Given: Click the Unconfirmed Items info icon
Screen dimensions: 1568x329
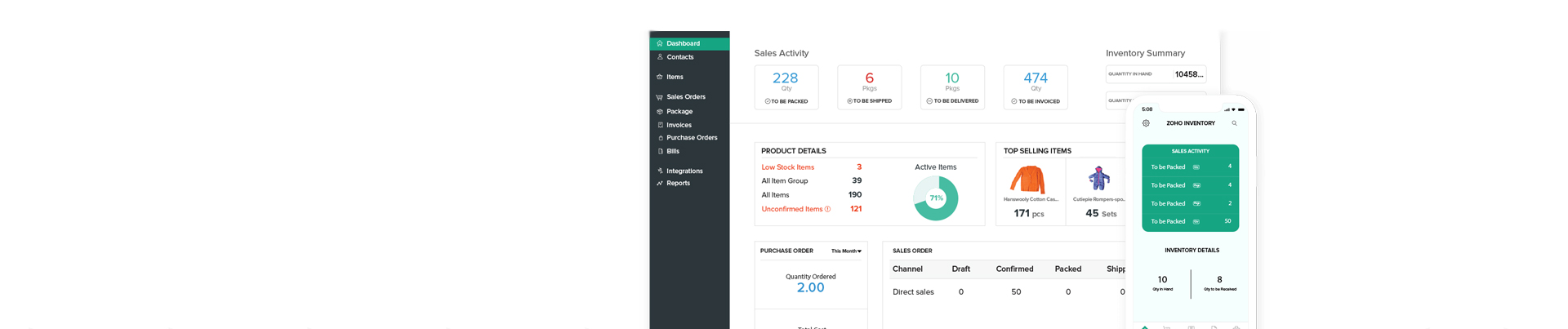Looking at the screenshot, I should pos(827,210).
